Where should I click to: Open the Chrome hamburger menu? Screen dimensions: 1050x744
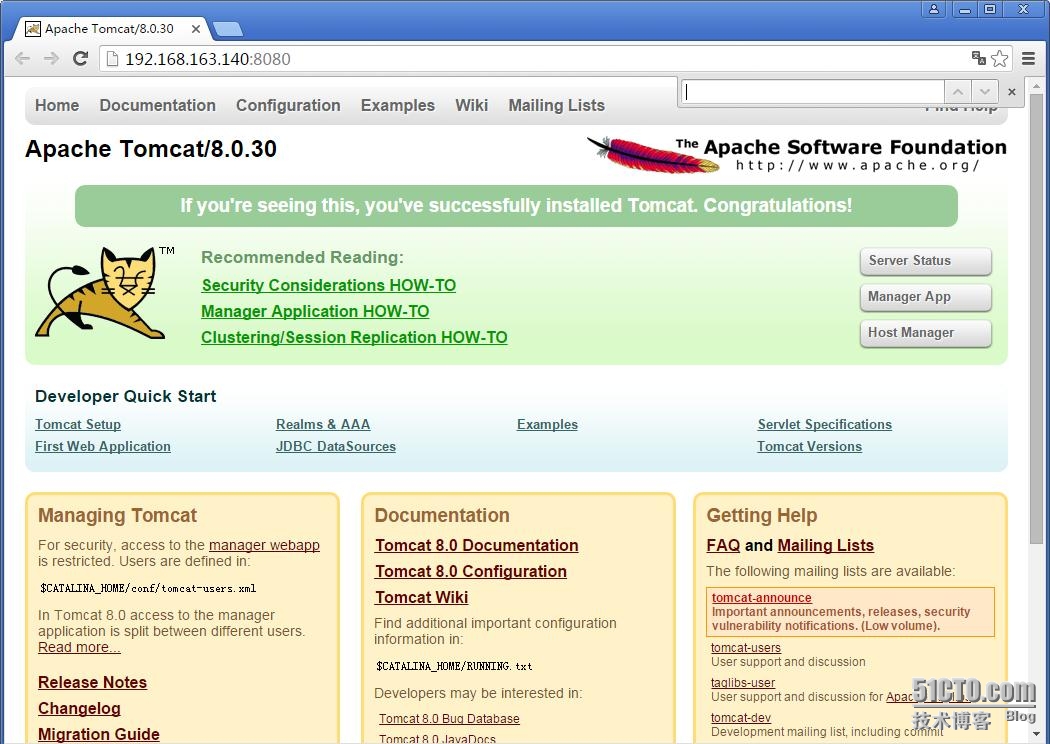1029,59
